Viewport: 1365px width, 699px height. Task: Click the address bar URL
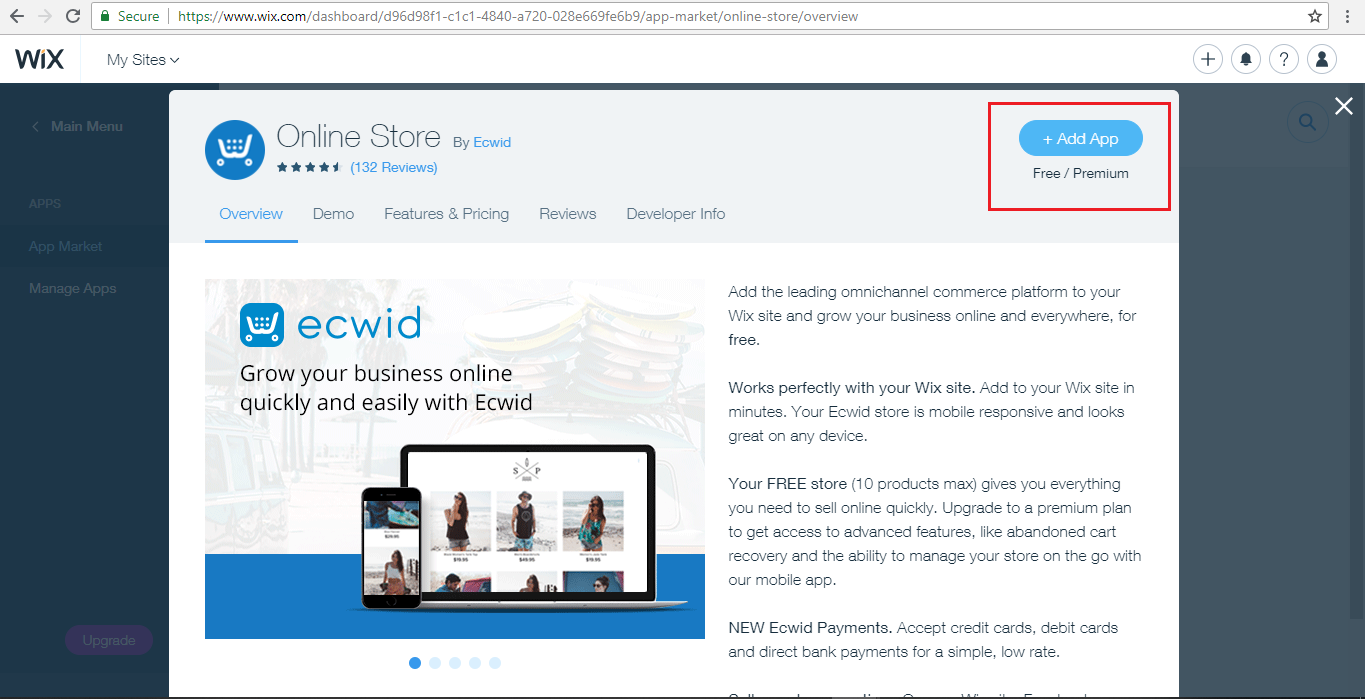[x=518, y=16]
